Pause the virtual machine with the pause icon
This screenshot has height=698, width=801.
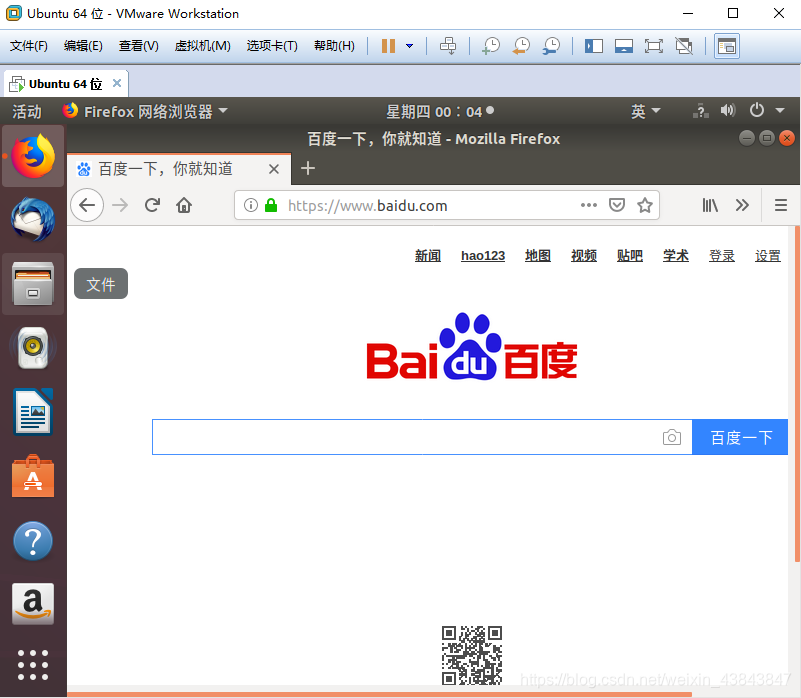point(388,46)
